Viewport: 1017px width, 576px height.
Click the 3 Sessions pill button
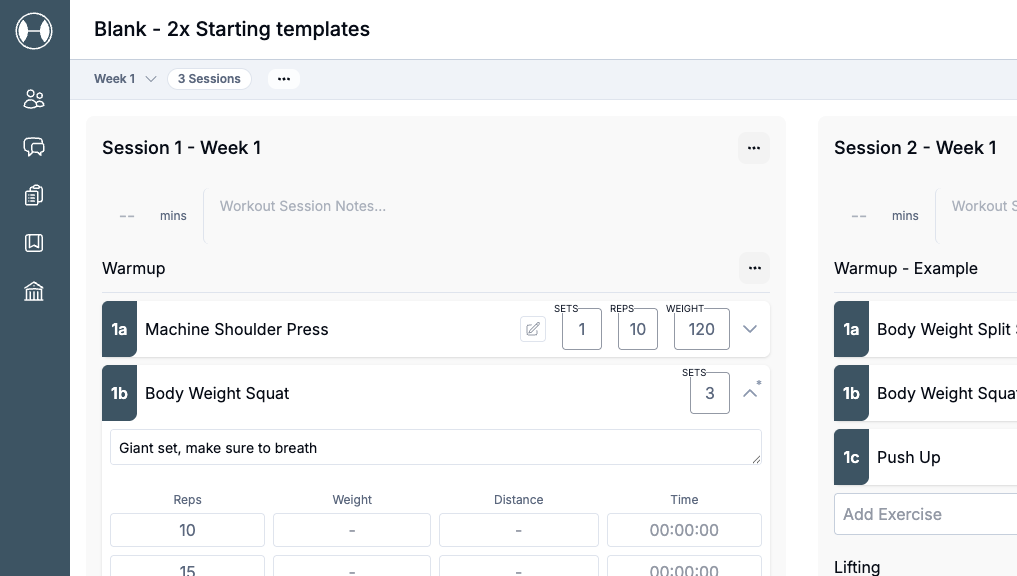pos(209,79)
